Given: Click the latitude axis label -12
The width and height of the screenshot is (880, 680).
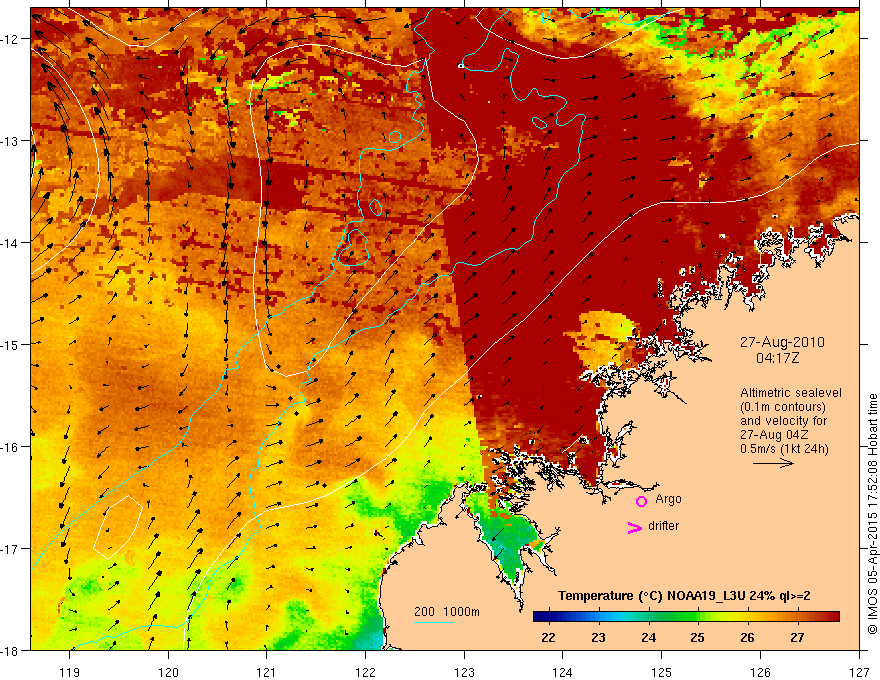Looking at the screenshot, I should click(11, 39).
